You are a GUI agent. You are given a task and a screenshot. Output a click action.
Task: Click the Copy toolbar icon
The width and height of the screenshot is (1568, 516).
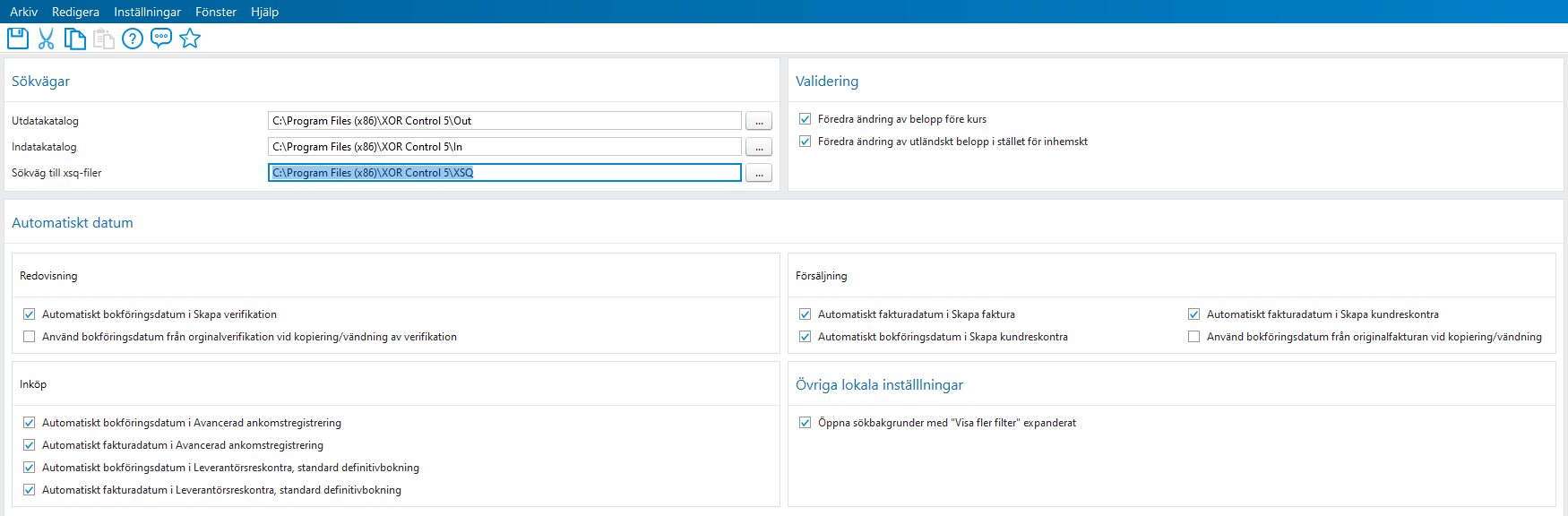click(x=75, y=39)
